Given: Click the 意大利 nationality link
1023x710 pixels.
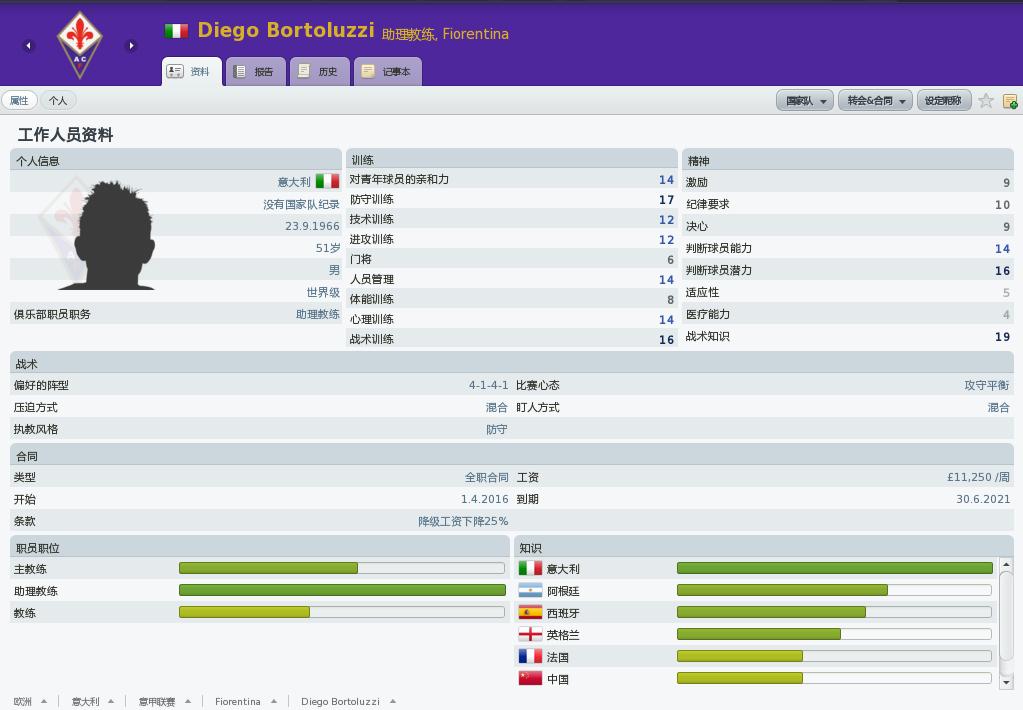Looking at the screenshot, I should pyautogui.click(x=294, y=182).
